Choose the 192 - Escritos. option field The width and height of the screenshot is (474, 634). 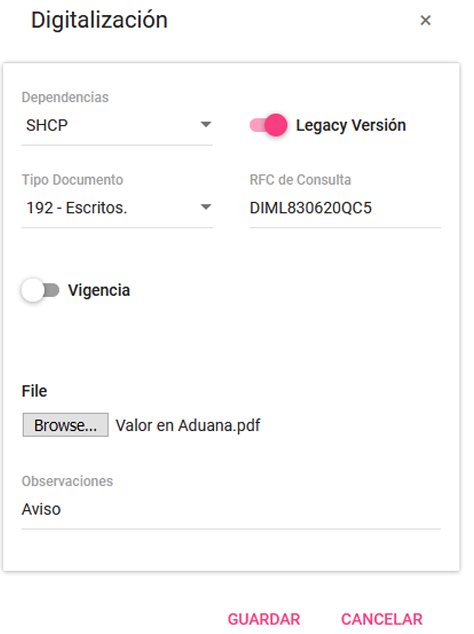point(117,208)
